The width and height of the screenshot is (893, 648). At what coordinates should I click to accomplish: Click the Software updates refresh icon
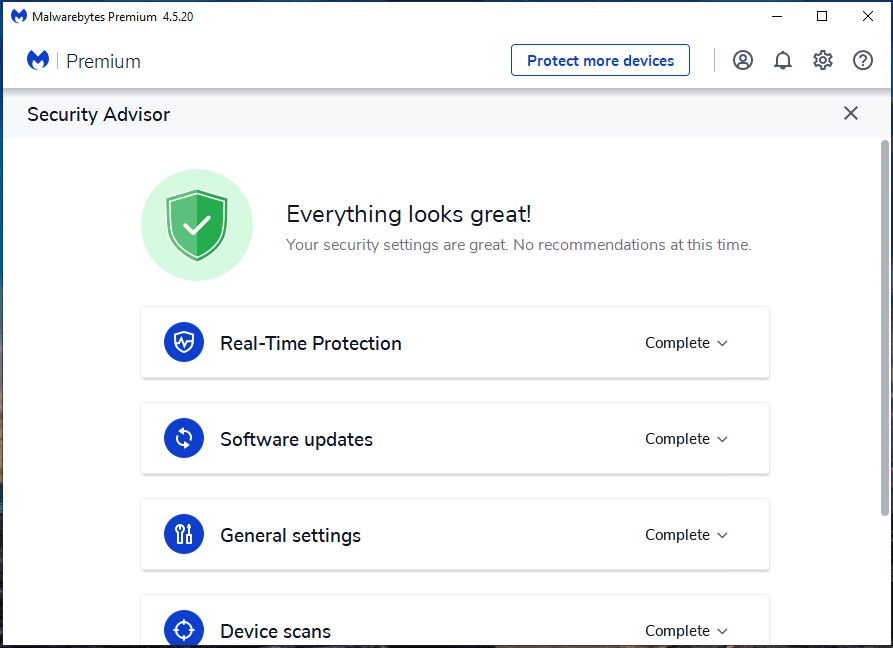184,438
